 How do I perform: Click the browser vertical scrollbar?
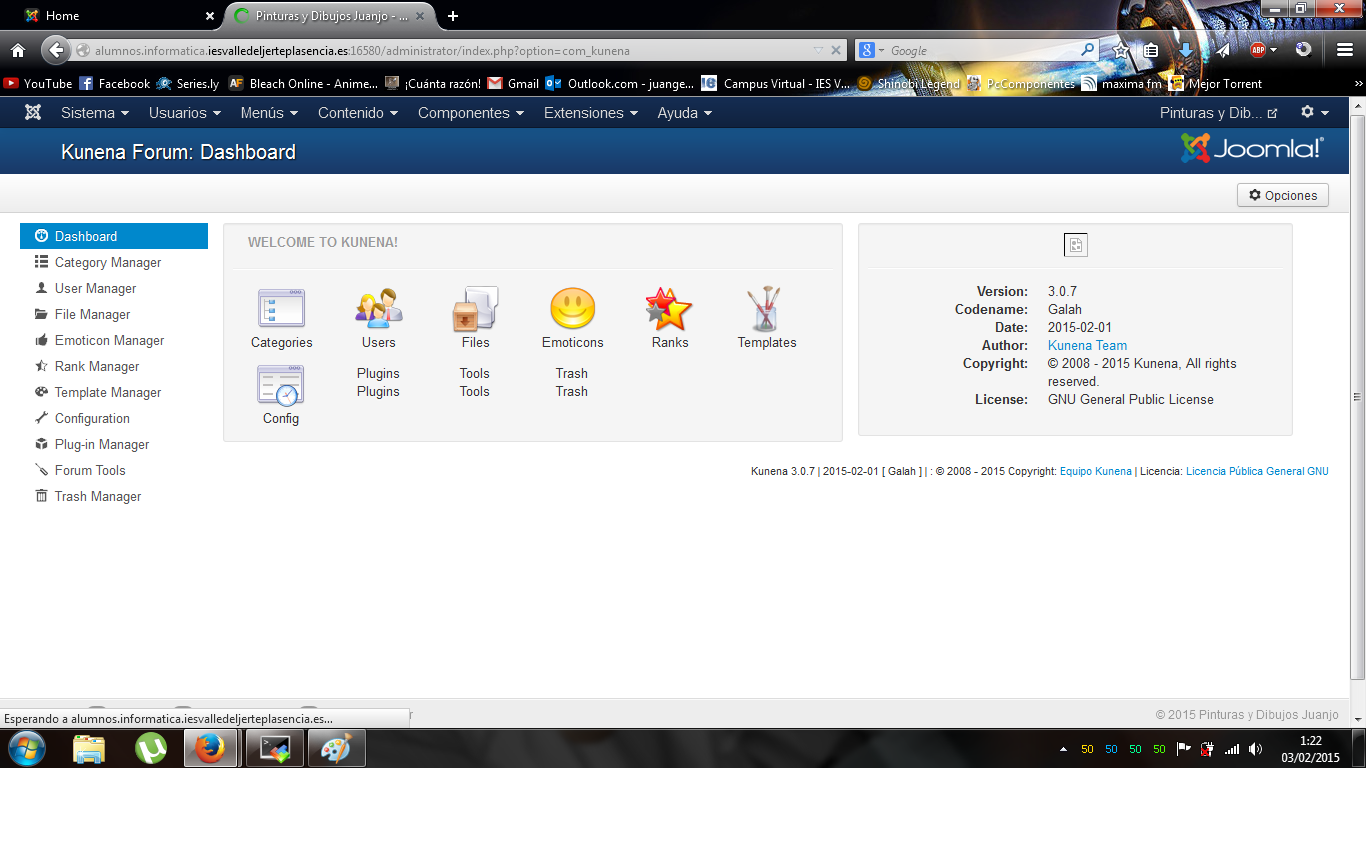coord(1357,400)
